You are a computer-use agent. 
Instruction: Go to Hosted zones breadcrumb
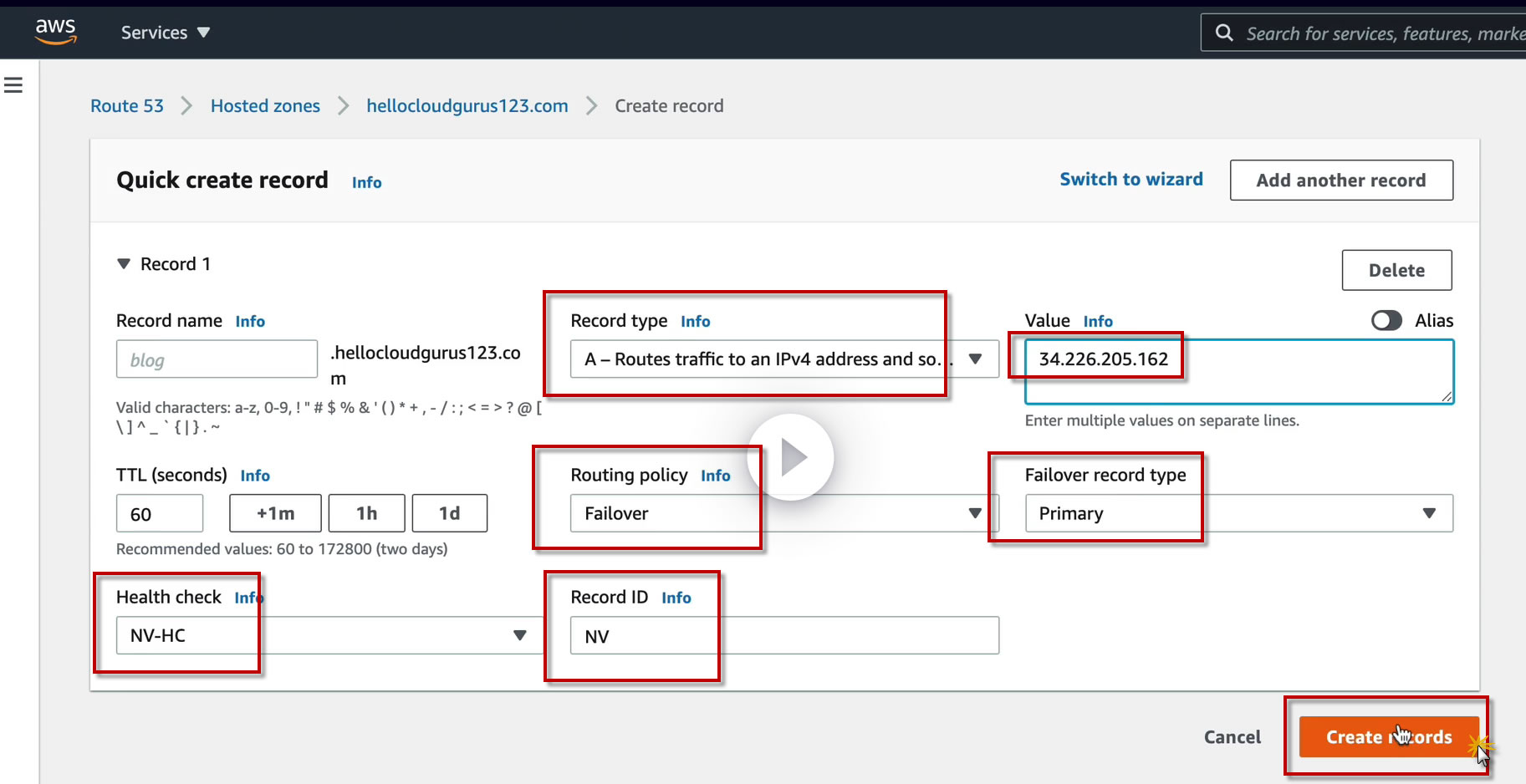coord(265,106)
